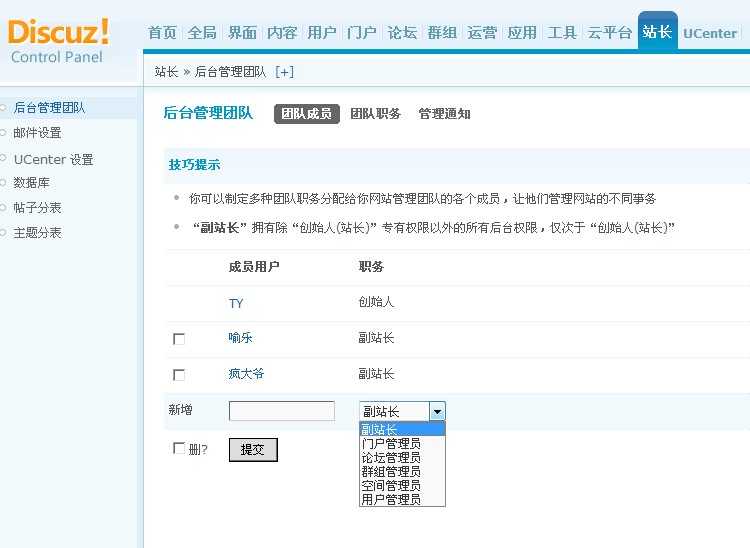The height and width of the screenshot is (548, 750).
Task: Click the role dropdown arrow button
Action: 437,411
